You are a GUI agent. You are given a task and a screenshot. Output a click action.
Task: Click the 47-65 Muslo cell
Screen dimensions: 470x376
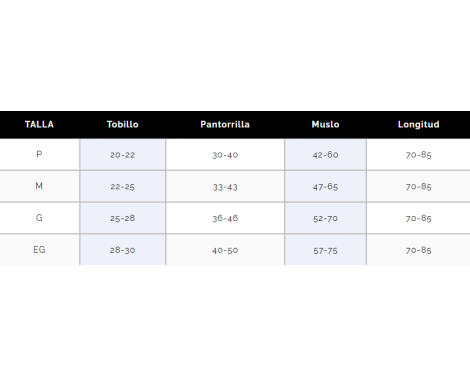(x=325, y=186)
